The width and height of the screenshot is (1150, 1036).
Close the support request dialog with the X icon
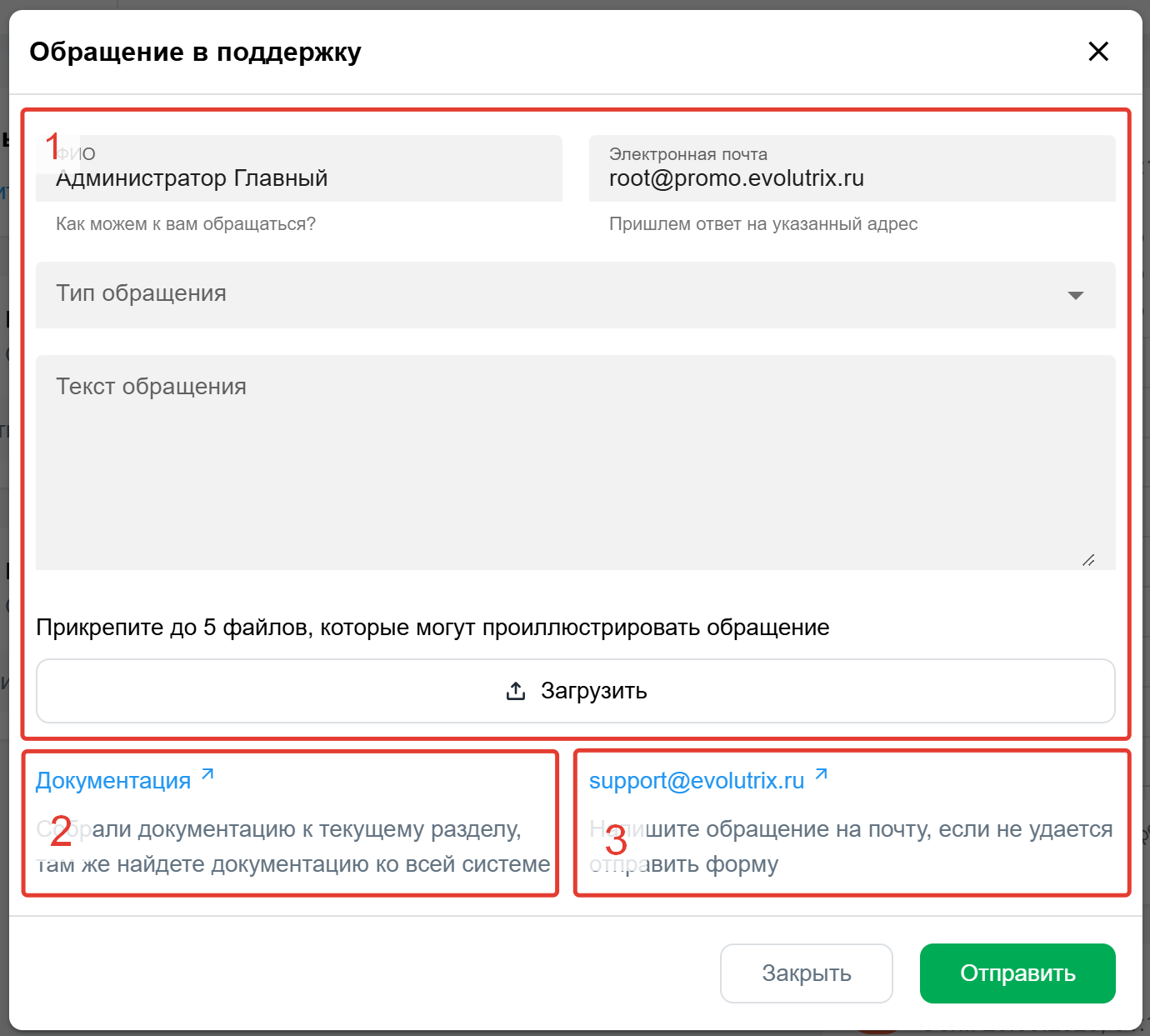click(x=1098, y=52)
